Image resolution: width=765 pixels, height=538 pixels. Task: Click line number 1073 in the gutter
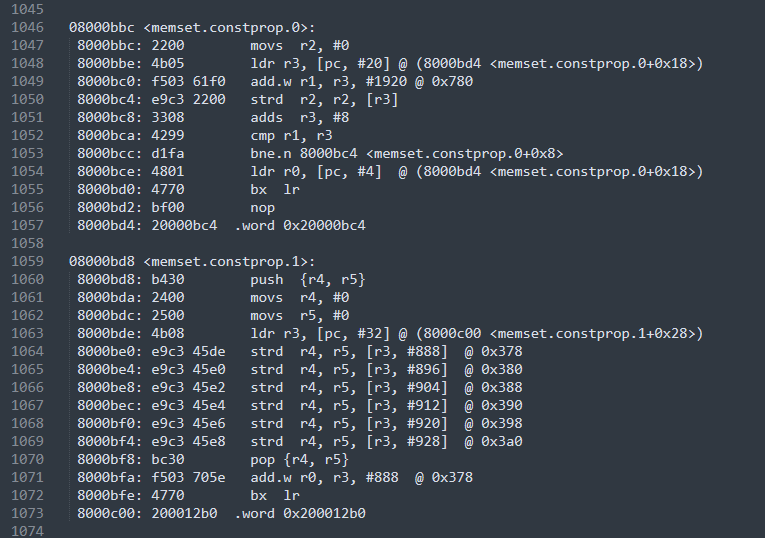tap(27, 513)
